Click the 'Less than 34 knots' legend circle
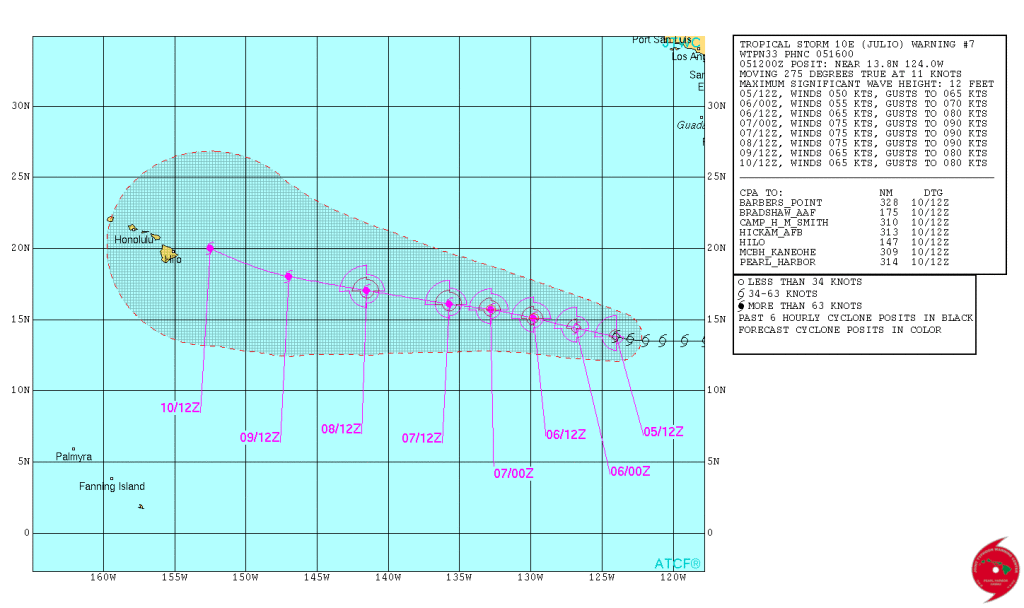1024x608 pixels. (741, 281)
